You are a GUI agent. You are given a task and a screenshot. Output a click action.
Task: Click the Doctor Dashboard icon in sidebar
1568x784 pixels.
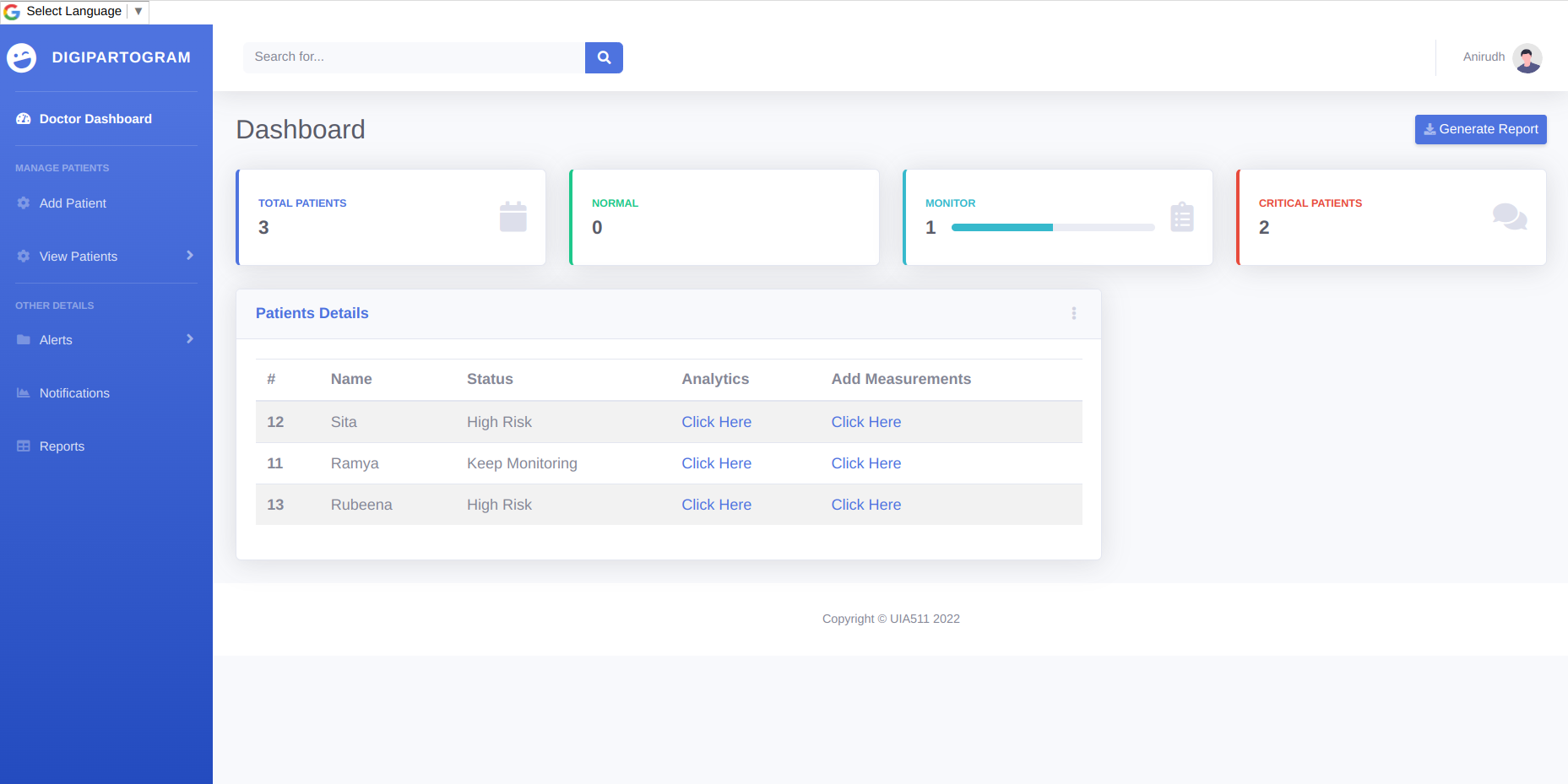pyautogui.click(x=23, y=119)
